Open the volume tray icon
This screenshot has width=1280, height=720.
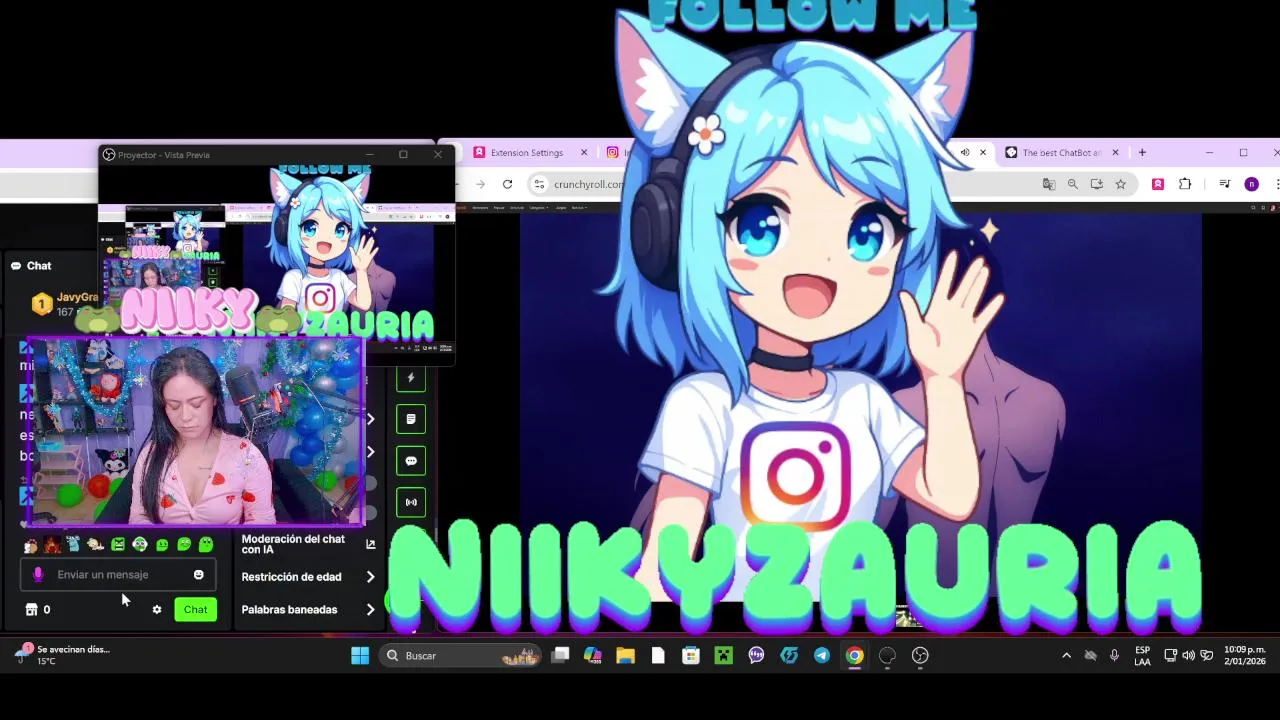pos(1188,656)
